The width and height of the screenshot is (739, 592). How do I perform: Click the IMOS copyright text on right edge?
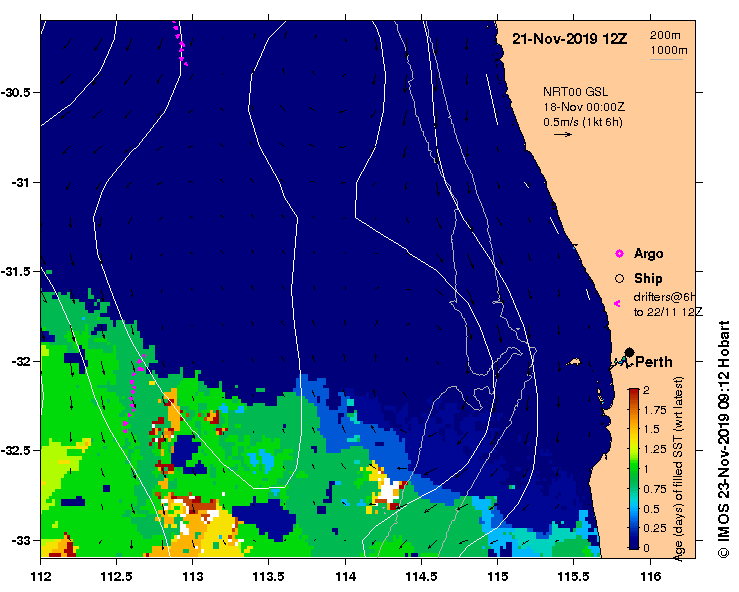click(x=723, y=439)
